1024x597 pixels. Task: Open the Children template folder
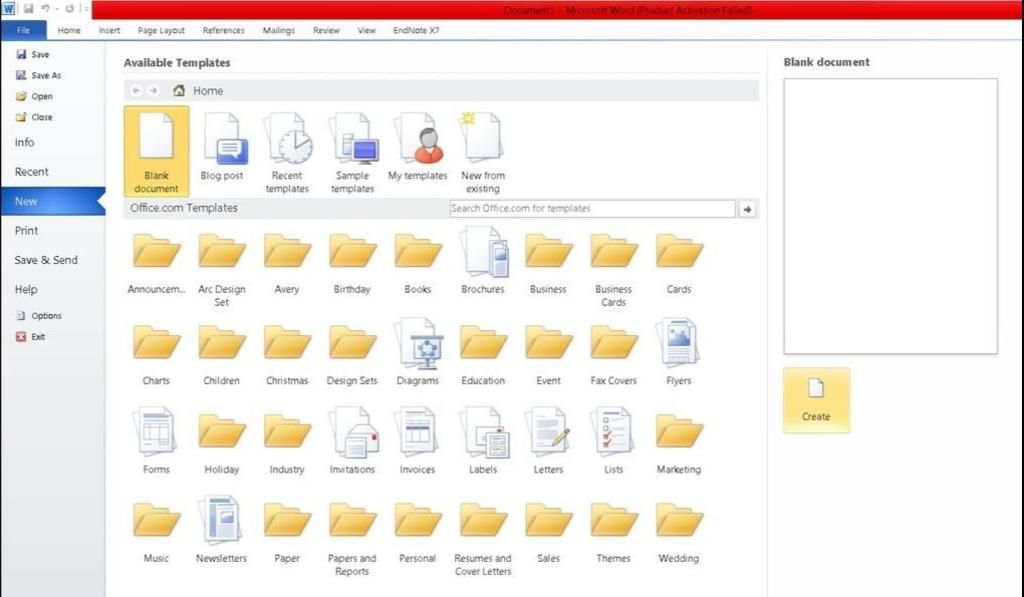pyautogui.click(x=221, y=353)
